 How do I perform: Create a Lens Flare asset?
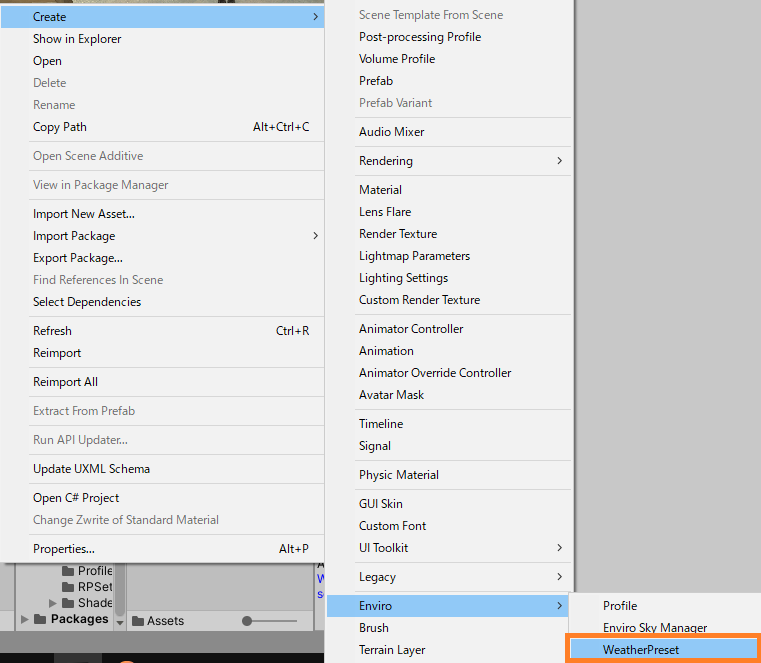click(449, 212)
